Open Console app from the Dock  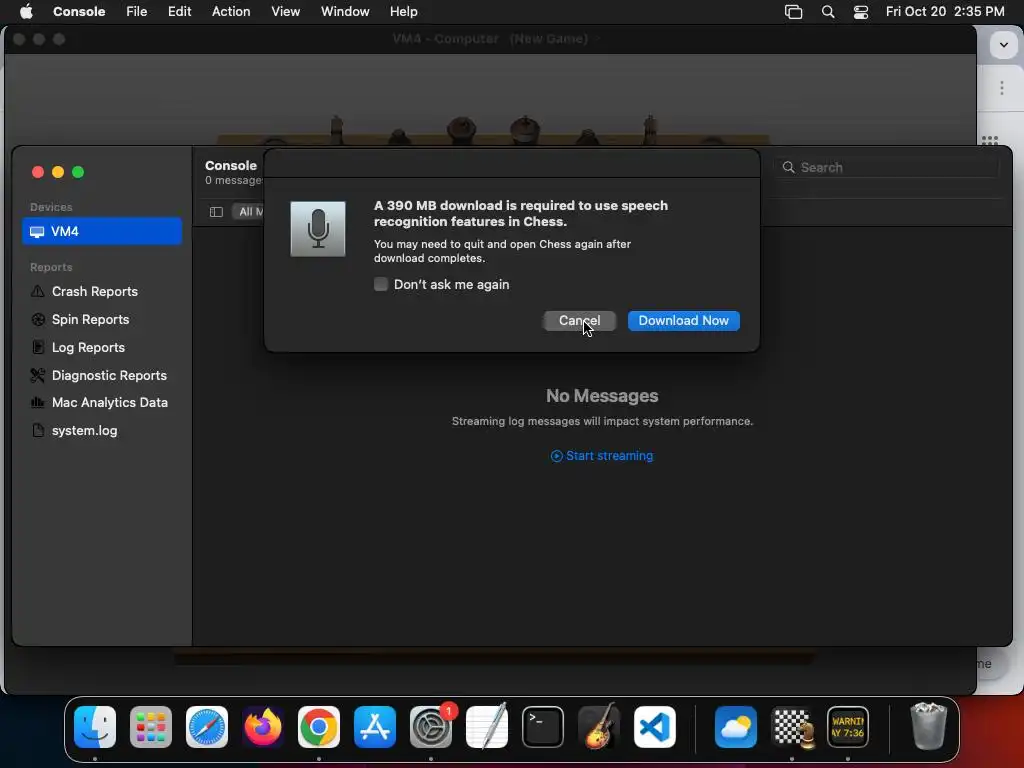coord(848,727)
